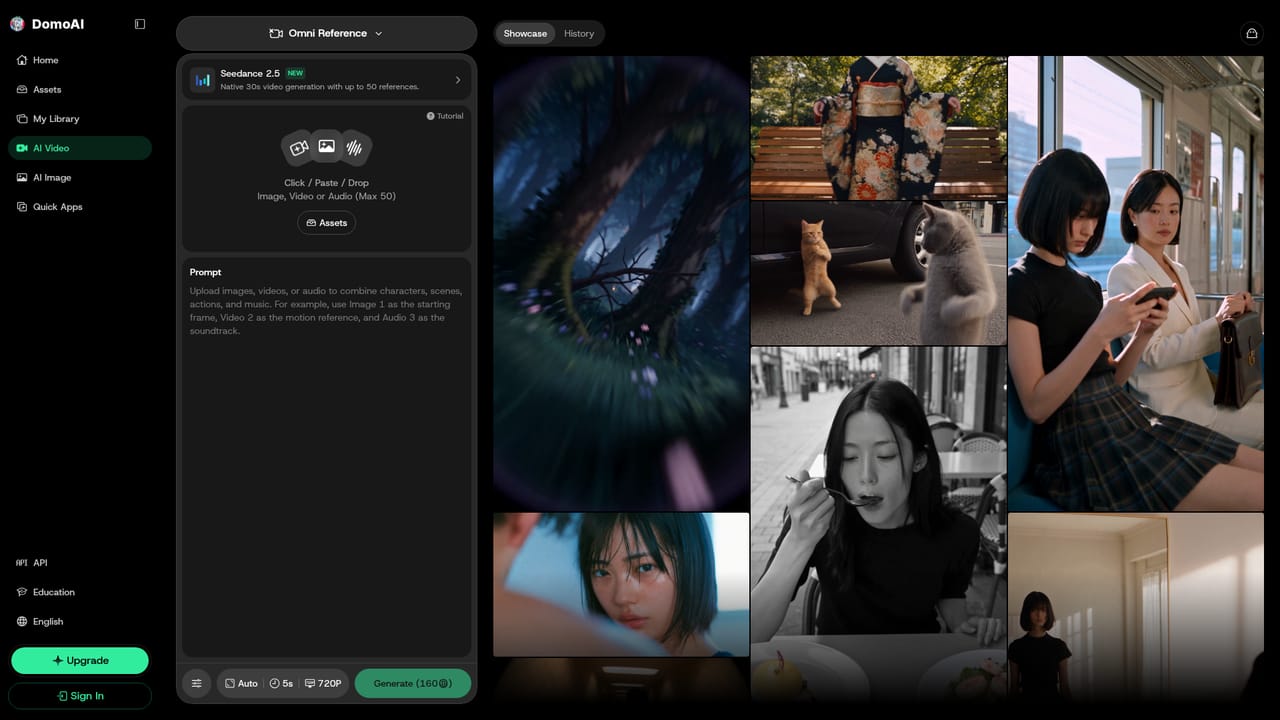Open the kimono on bench showcase thumbnail
Screen dimensions: 1280x720
[x=879, y=127]
